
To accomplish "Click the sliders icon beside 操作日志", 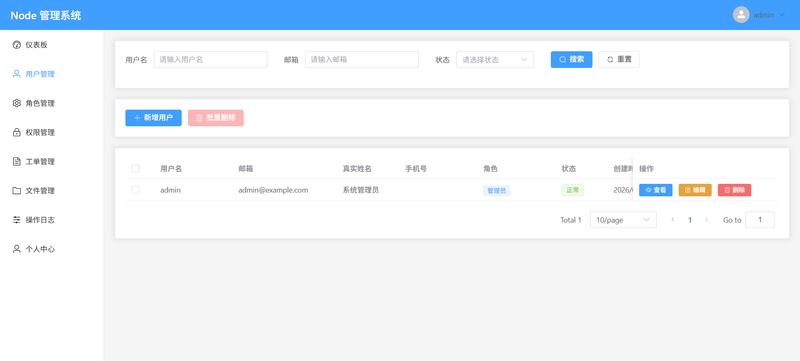I will 16,220.
